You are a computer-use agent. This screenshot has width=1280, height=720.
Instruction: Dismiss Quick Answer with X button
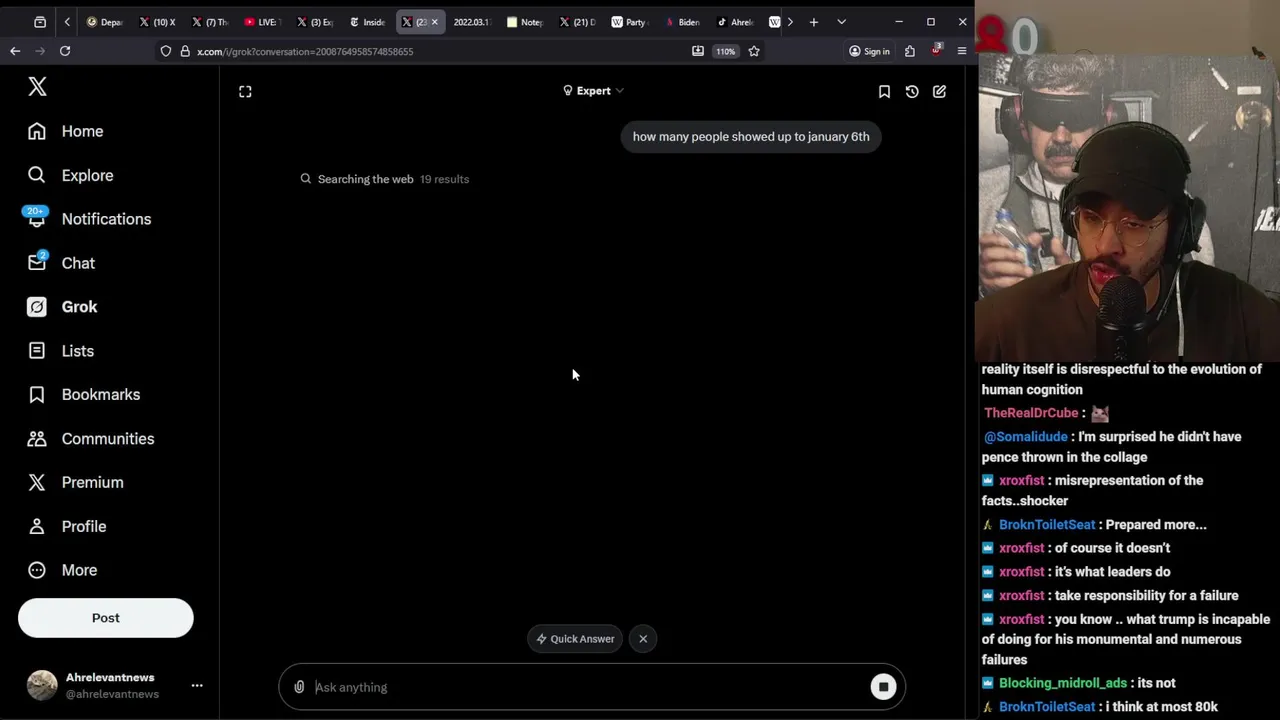pos(643,639)
